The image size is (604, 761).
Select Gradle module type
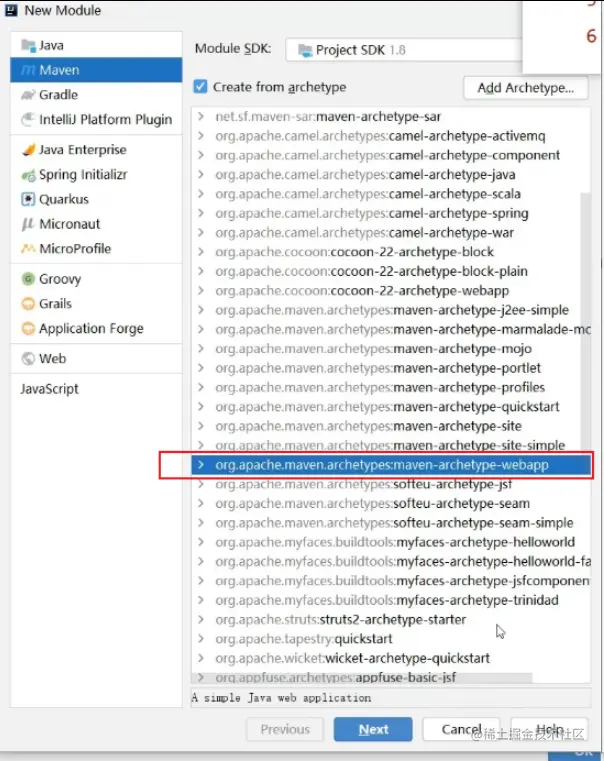click(x=96, y=95)
